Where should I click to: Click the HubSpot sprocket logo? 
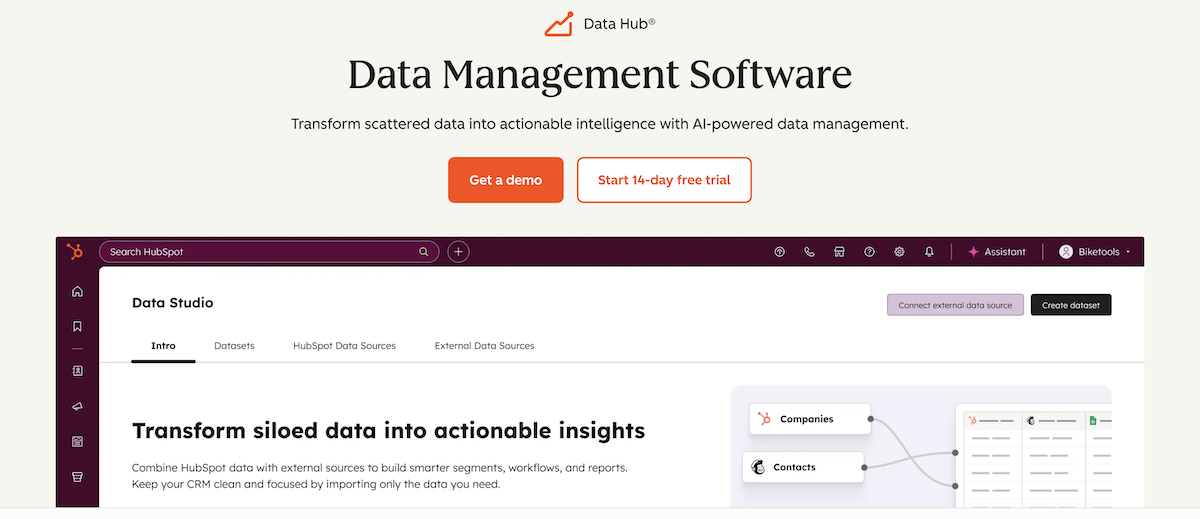click(x=75, y=252)
